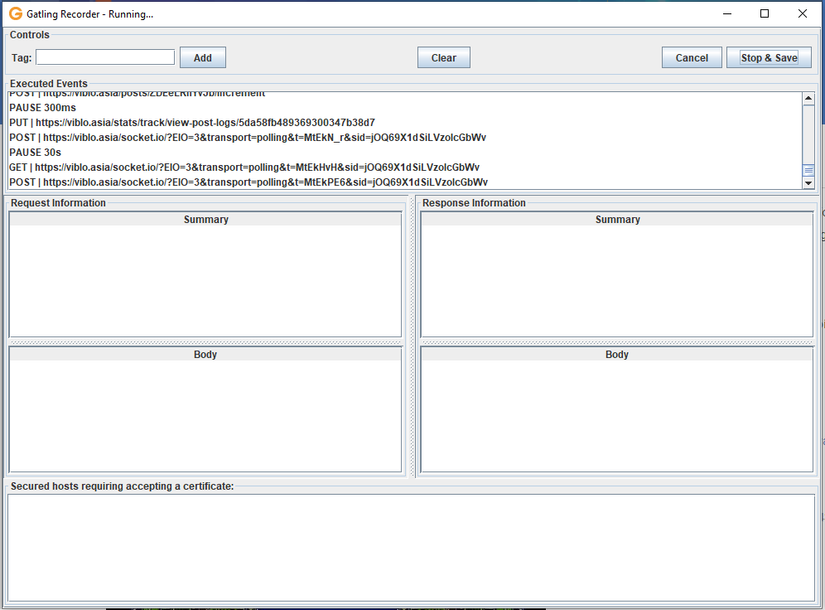Screen dimensions: 825x610
Task: Click Stop & Save button
Action: tap(769, 57)
